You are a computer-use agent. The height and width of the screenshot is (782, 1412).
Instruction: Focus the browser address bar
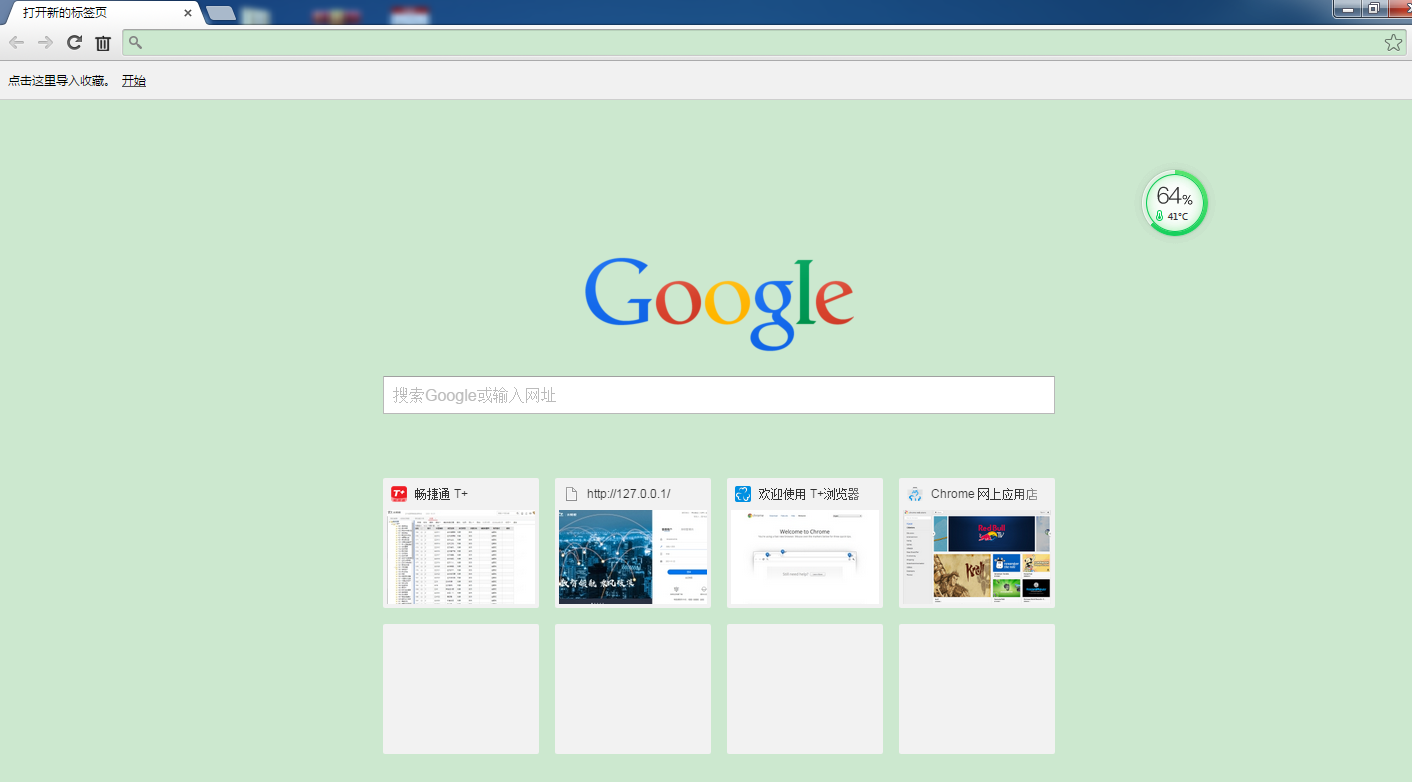coord(765,42)
